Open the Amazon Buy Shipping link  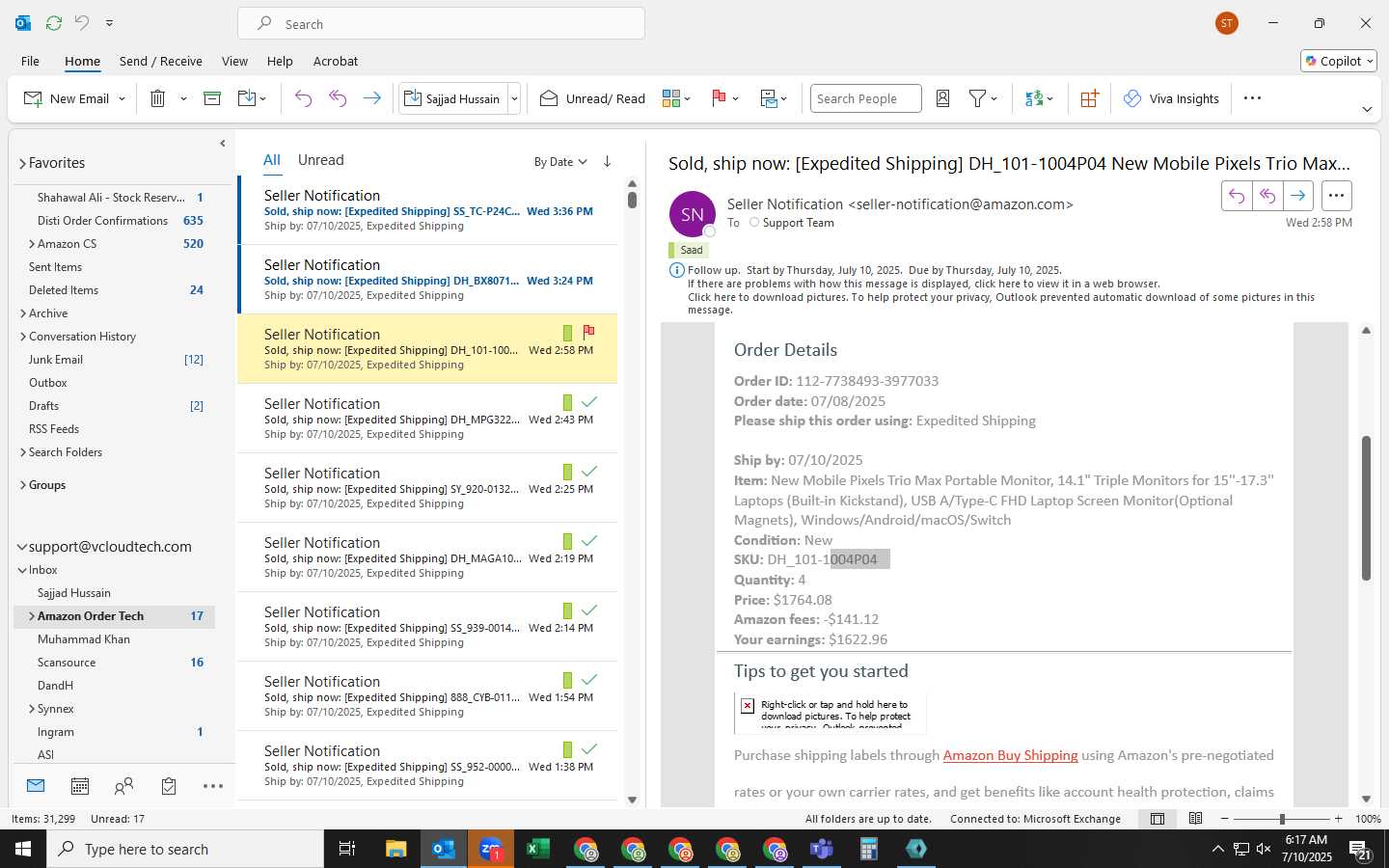click(1010, 755)
